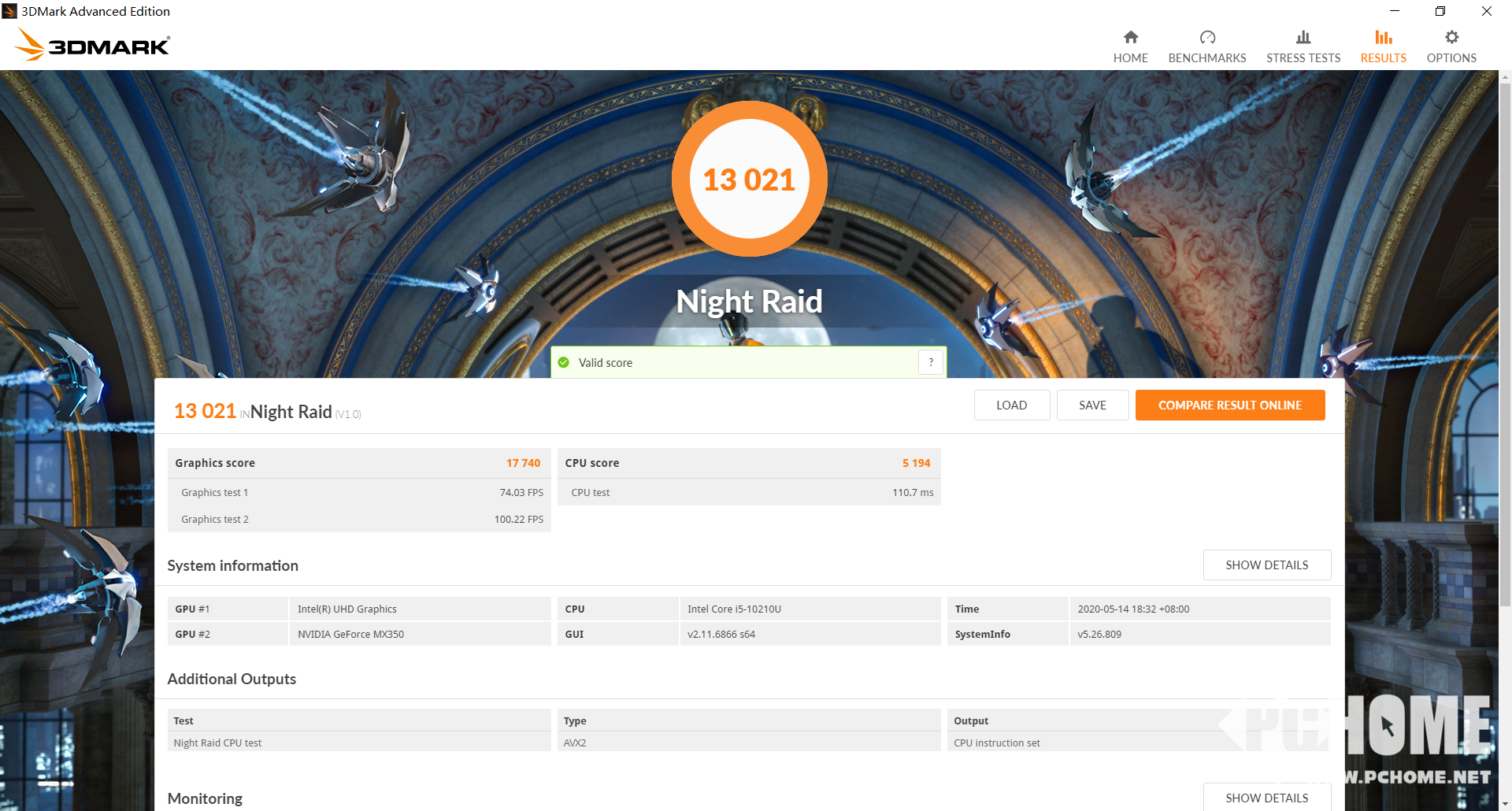Click the Time value 2020-05-14 18:32

[1133, 609]
